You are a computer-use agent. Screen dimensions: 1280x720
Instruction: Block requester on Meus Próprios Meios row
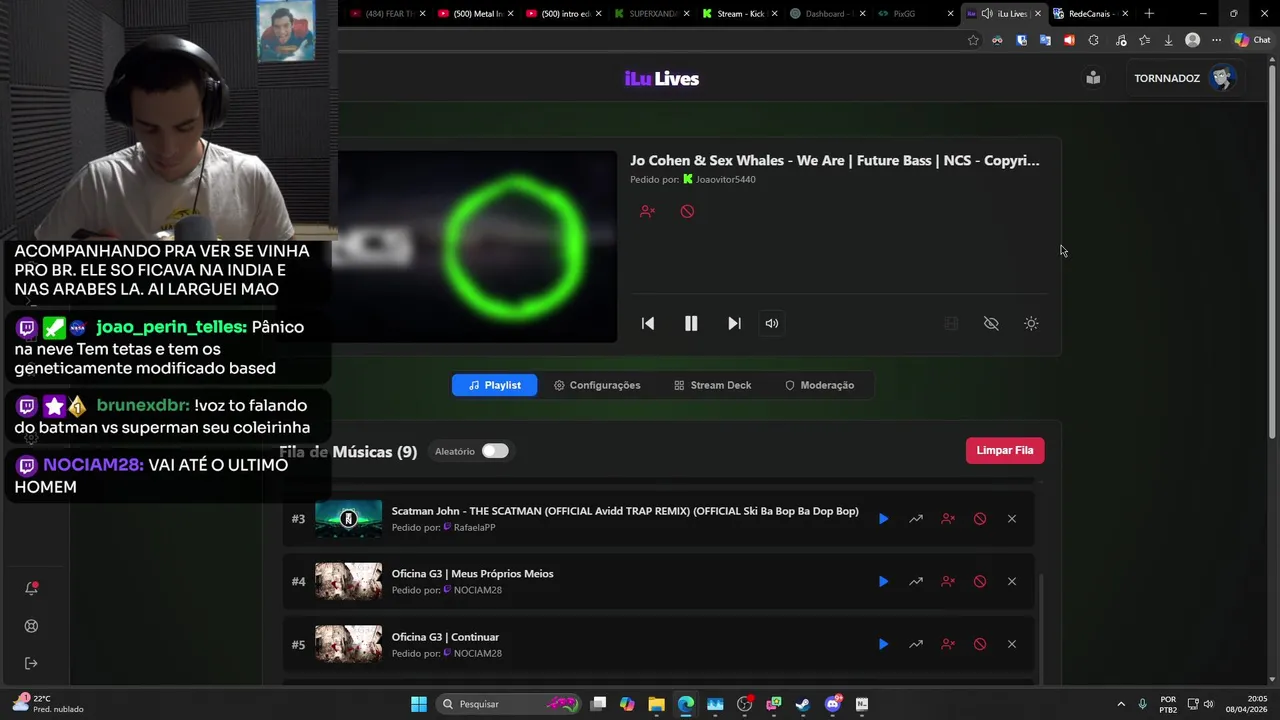(948, 581)
